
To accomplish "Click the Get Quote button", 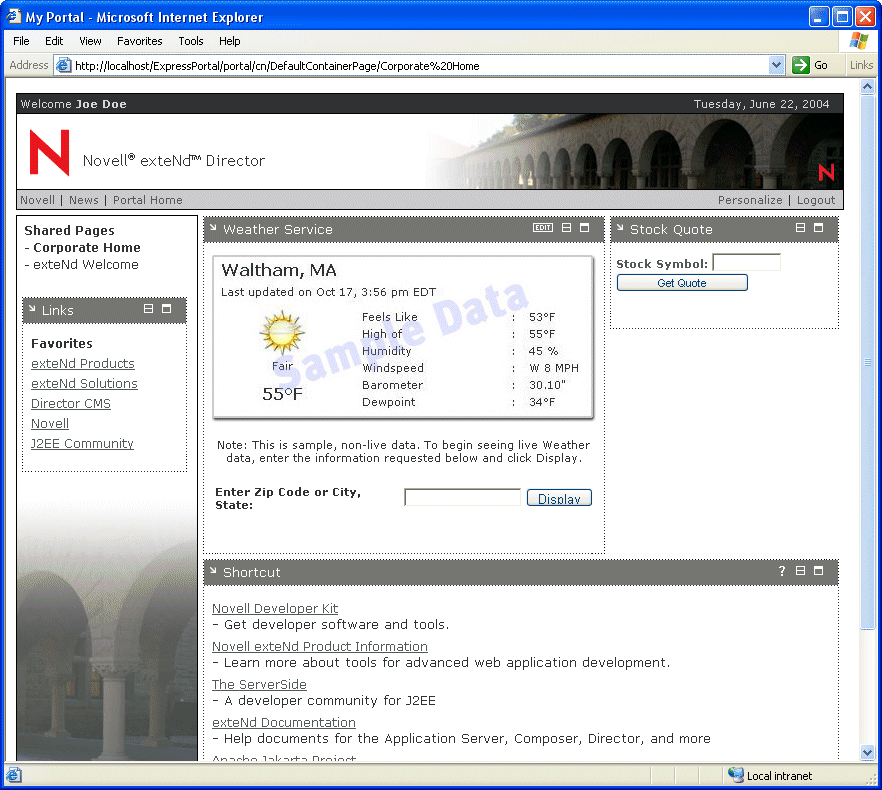I will coord(682,282).
